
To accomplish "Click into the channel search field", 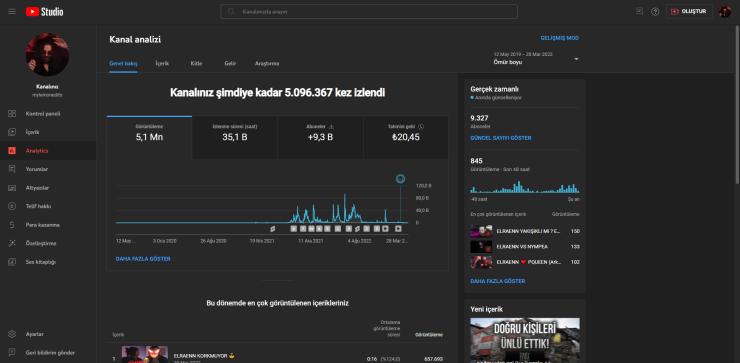I will (x=369, y=11).
